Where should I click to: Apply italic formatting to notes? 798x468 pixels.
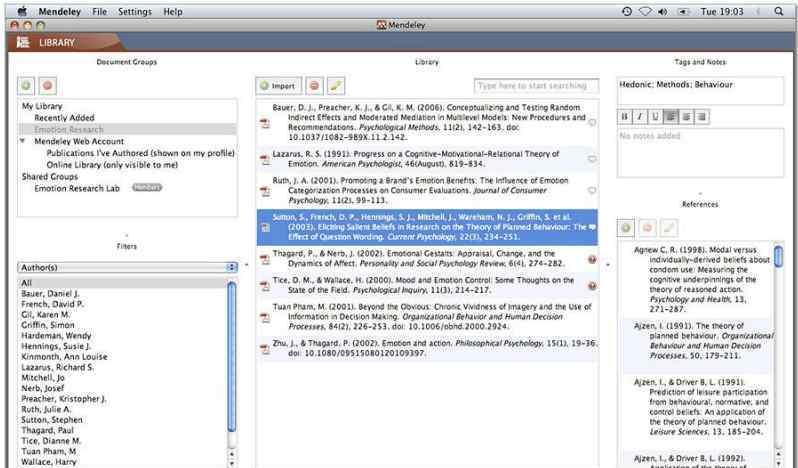(640, 116)
